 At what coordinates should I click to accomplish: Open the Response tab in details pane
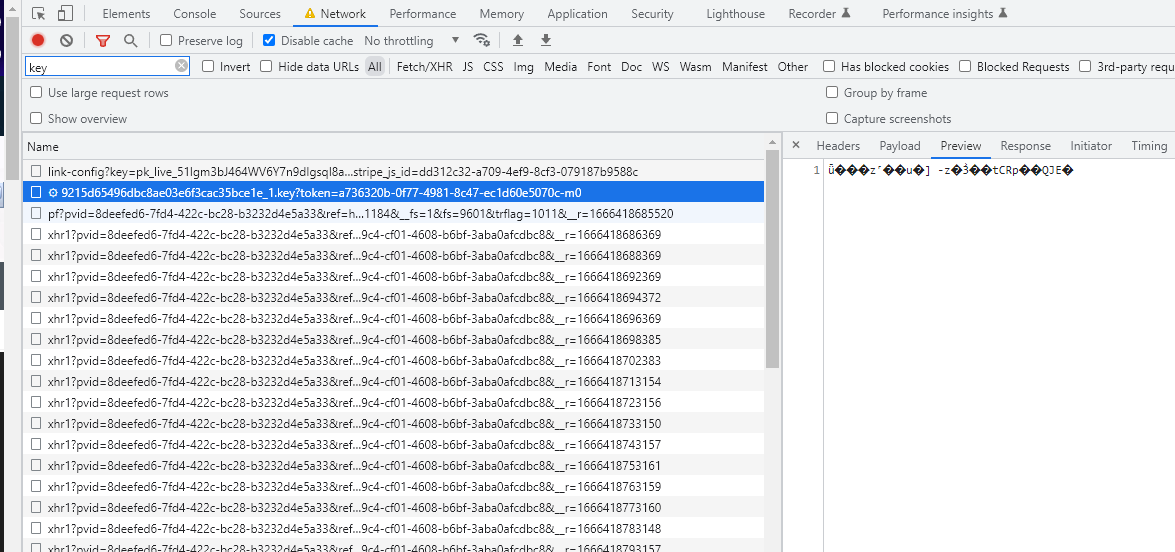1025,146
